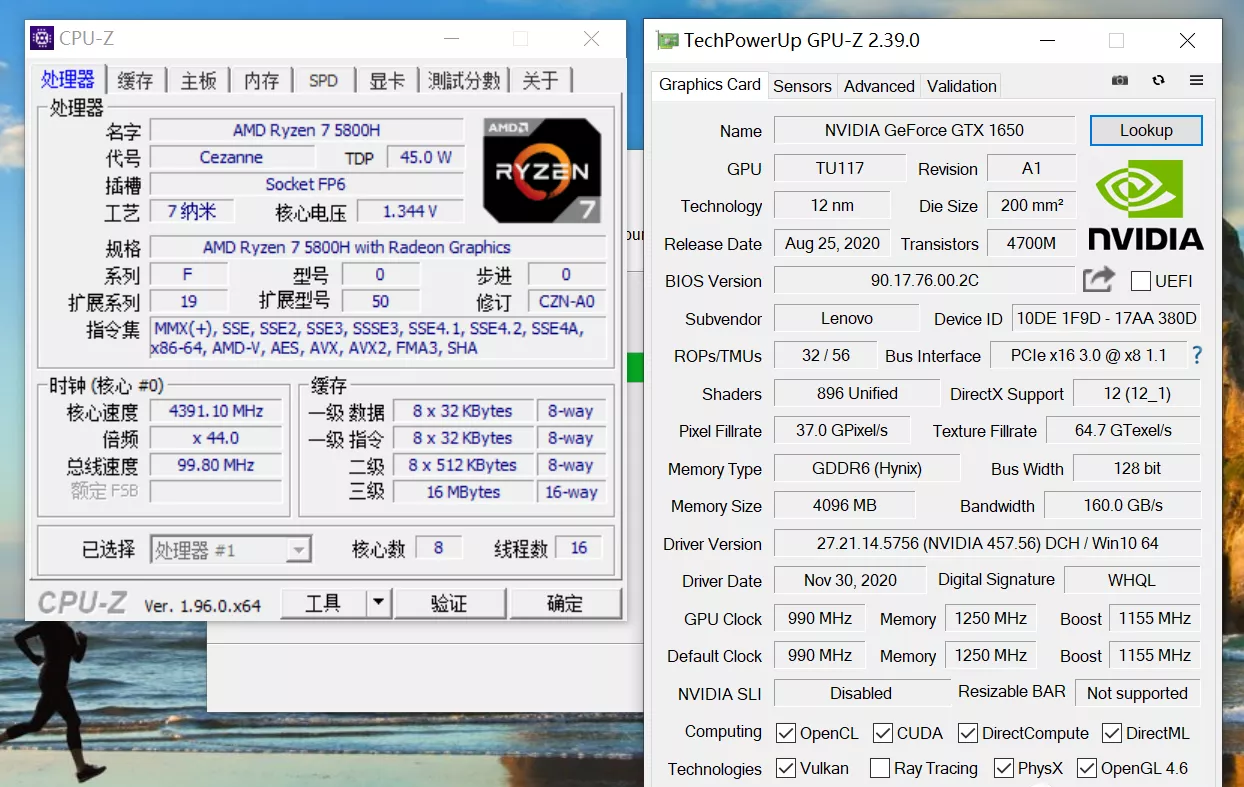Take a GPU-Z screenshot with the camera icon
The height and width of the screenshot is (787, 1244).
pos(1120,81)
